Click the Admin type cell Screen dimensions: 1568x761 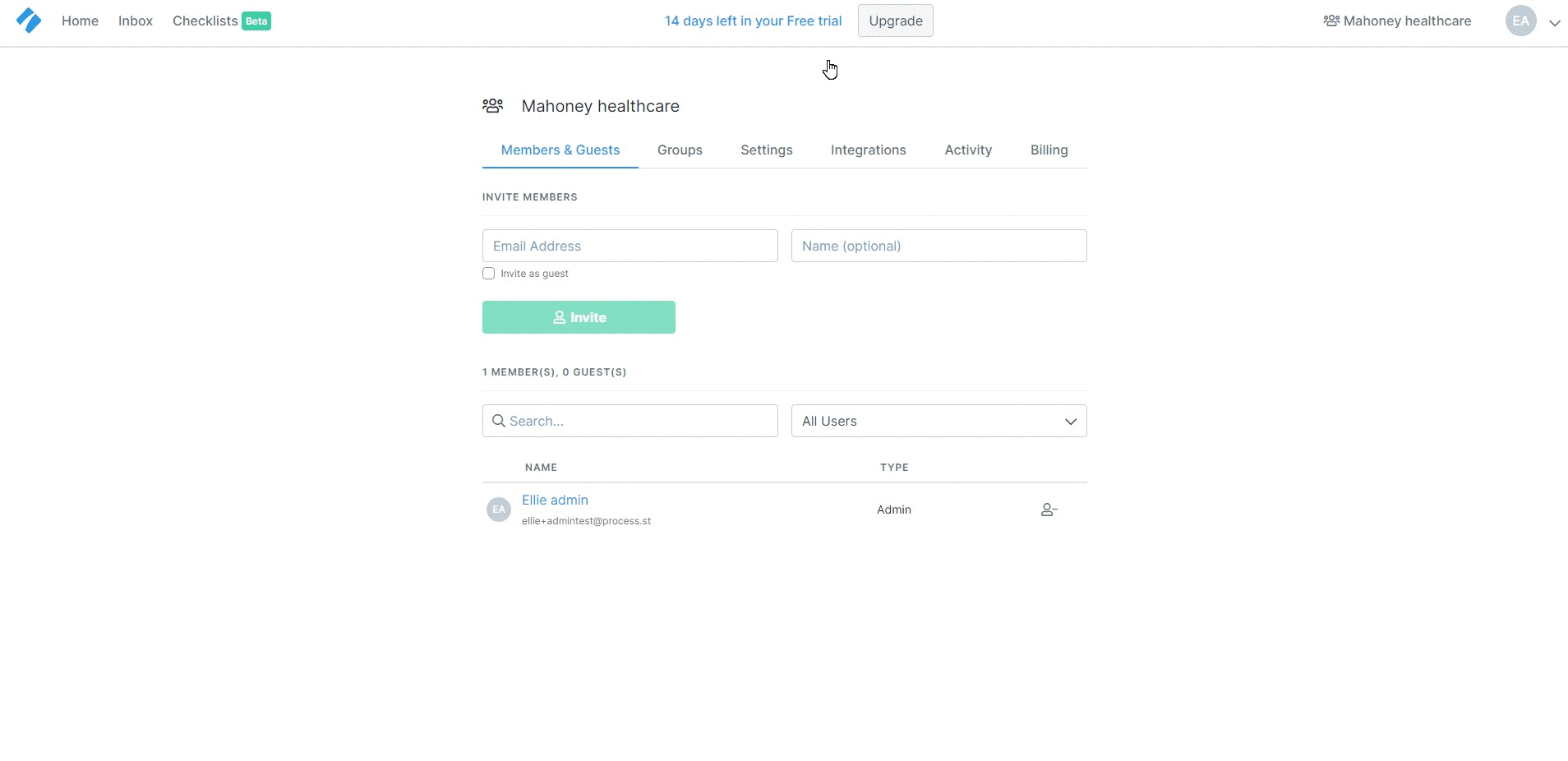tap(894, 510)
